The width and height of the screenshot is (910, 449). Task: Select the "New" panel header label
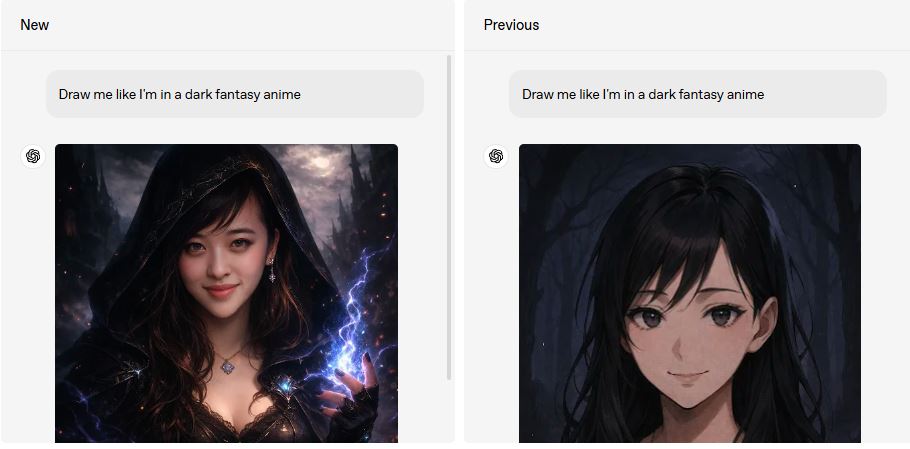[34, 25]
